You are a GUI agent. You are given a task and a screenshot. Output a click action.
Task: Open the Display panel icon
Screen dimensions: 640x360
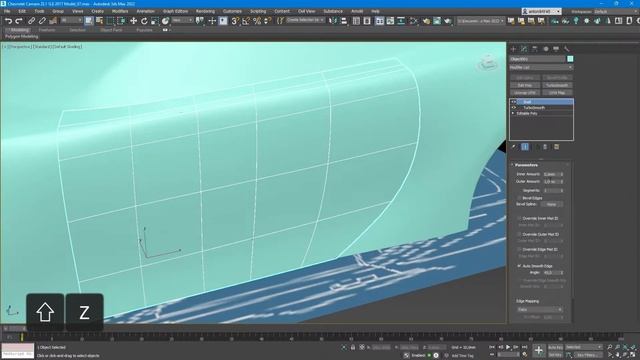[x=556, y=49]
